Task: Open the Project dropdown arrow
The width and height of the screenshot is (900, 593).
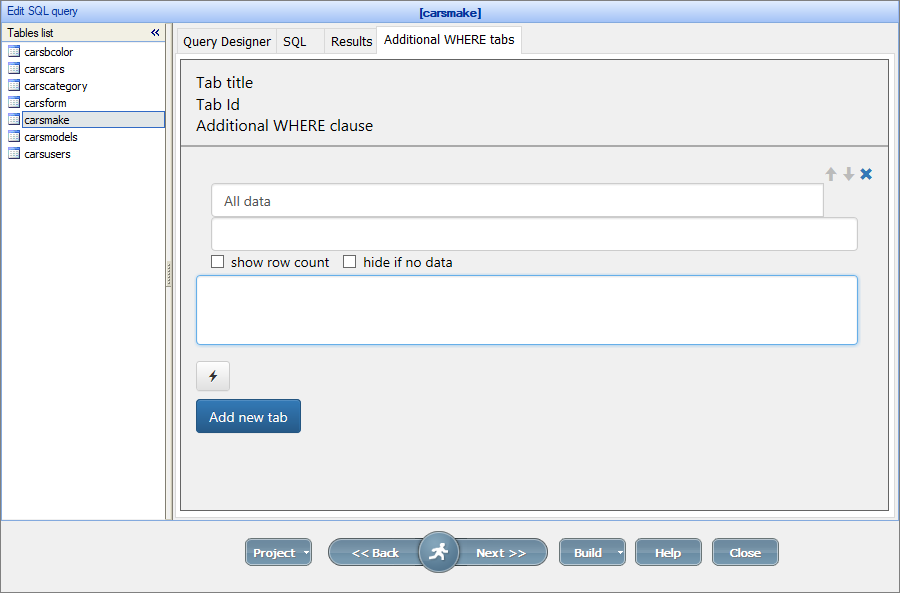Action: [x=306, y=551]
